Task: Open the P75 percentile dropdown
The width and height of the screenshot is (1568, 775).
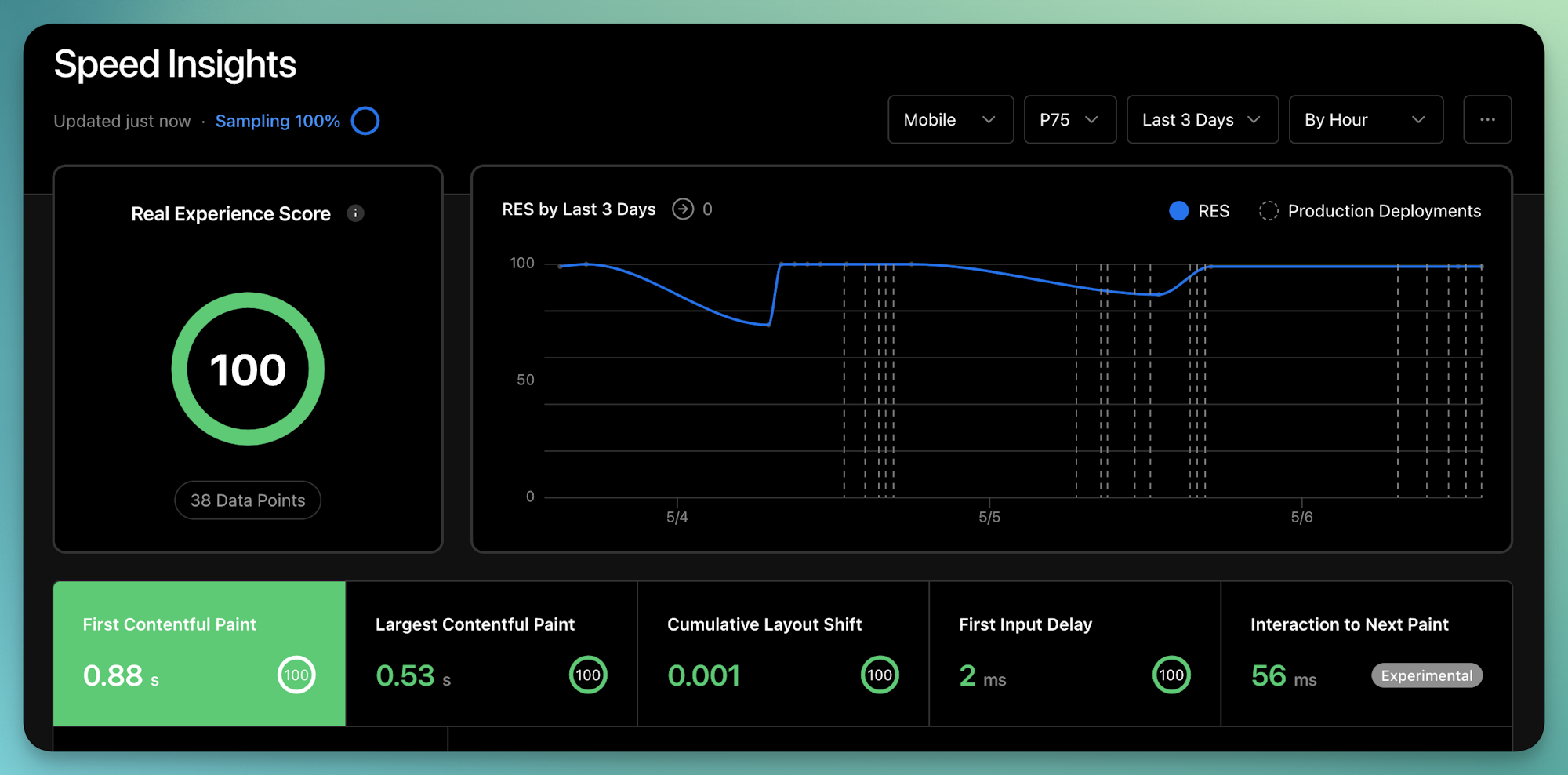Action: [x=1070, y=120]
